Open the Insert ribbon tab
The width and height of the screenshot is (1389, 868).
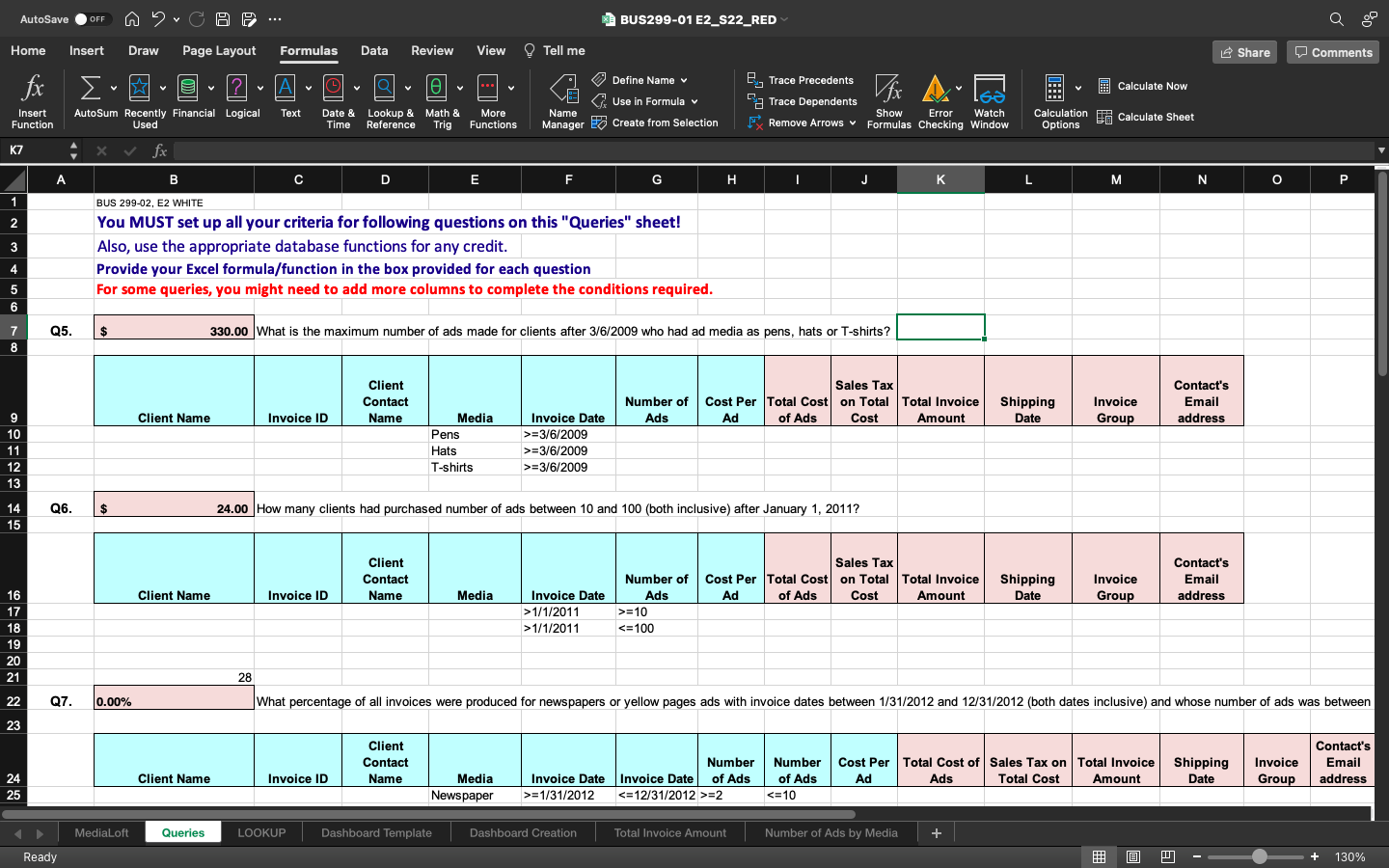[87, 50]
